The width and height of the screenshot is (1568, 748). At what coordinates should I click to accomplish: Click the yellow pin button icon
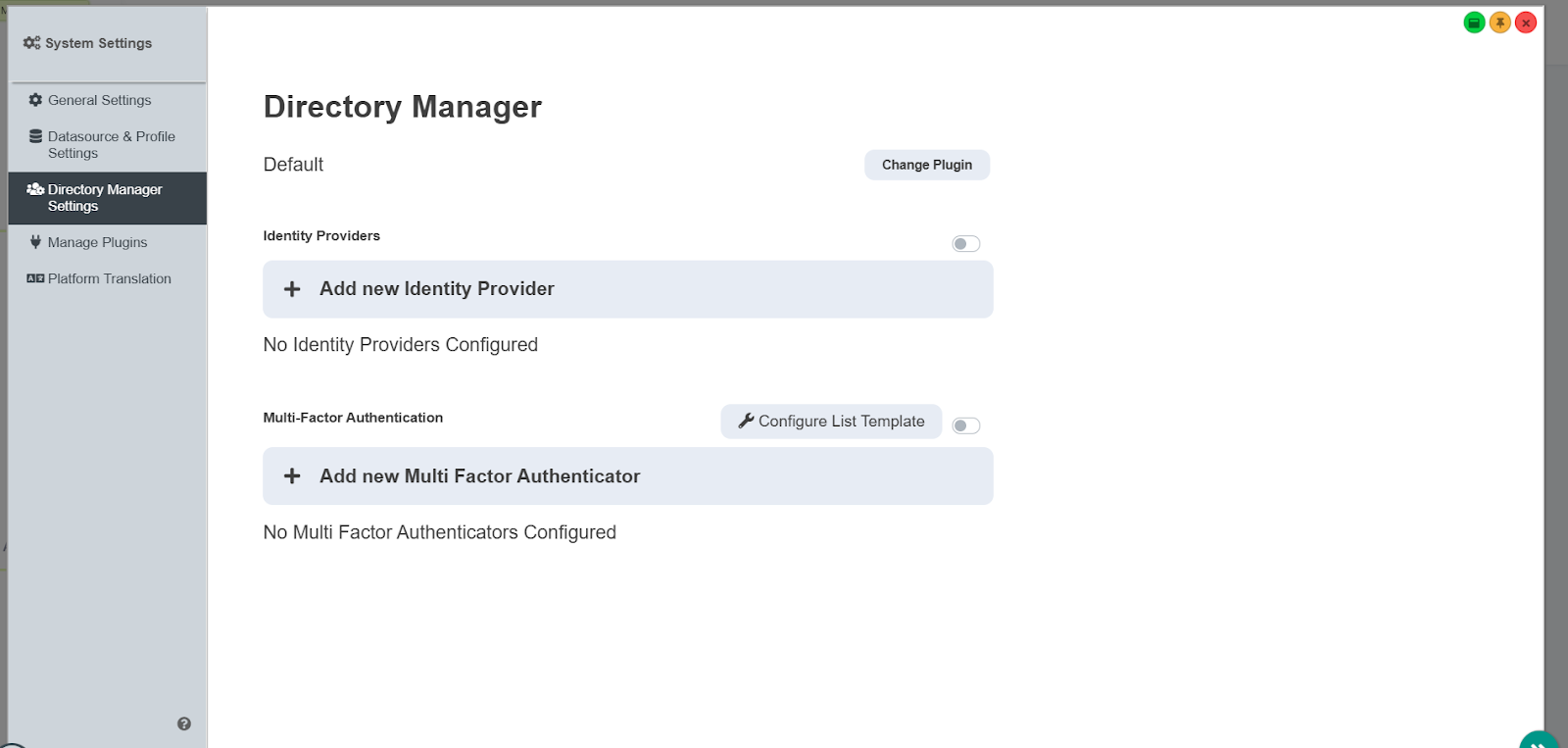pos(1499,23)
